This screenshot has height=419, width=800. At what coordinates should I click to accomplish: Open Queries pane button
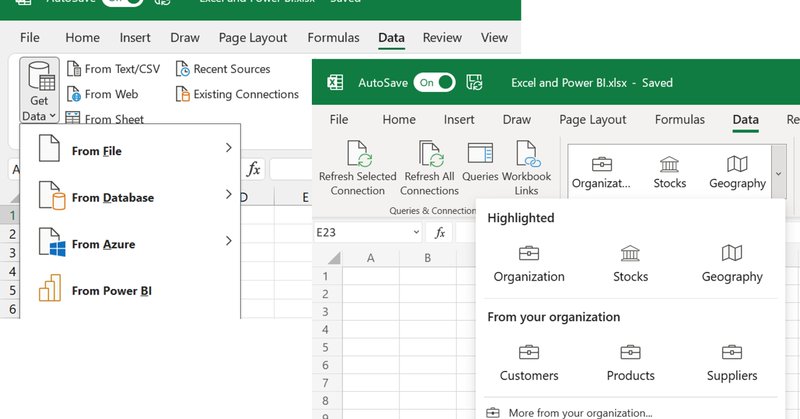click(480, 162)
